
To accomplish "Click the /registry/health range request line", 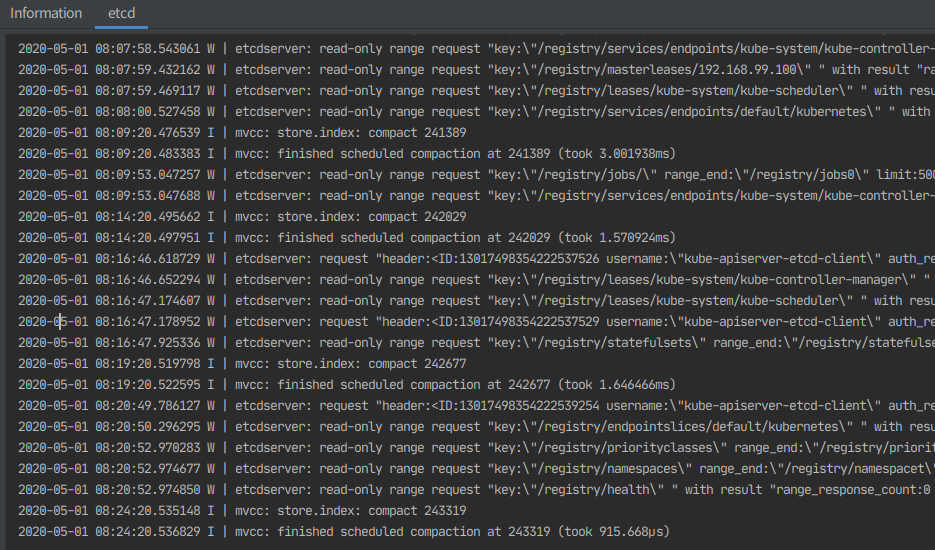I will (476, 490).
